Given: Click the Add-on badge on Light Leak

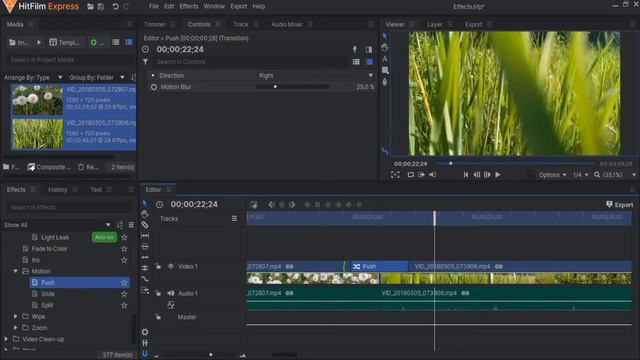Looking at the screenshot, I should point(104,237).
